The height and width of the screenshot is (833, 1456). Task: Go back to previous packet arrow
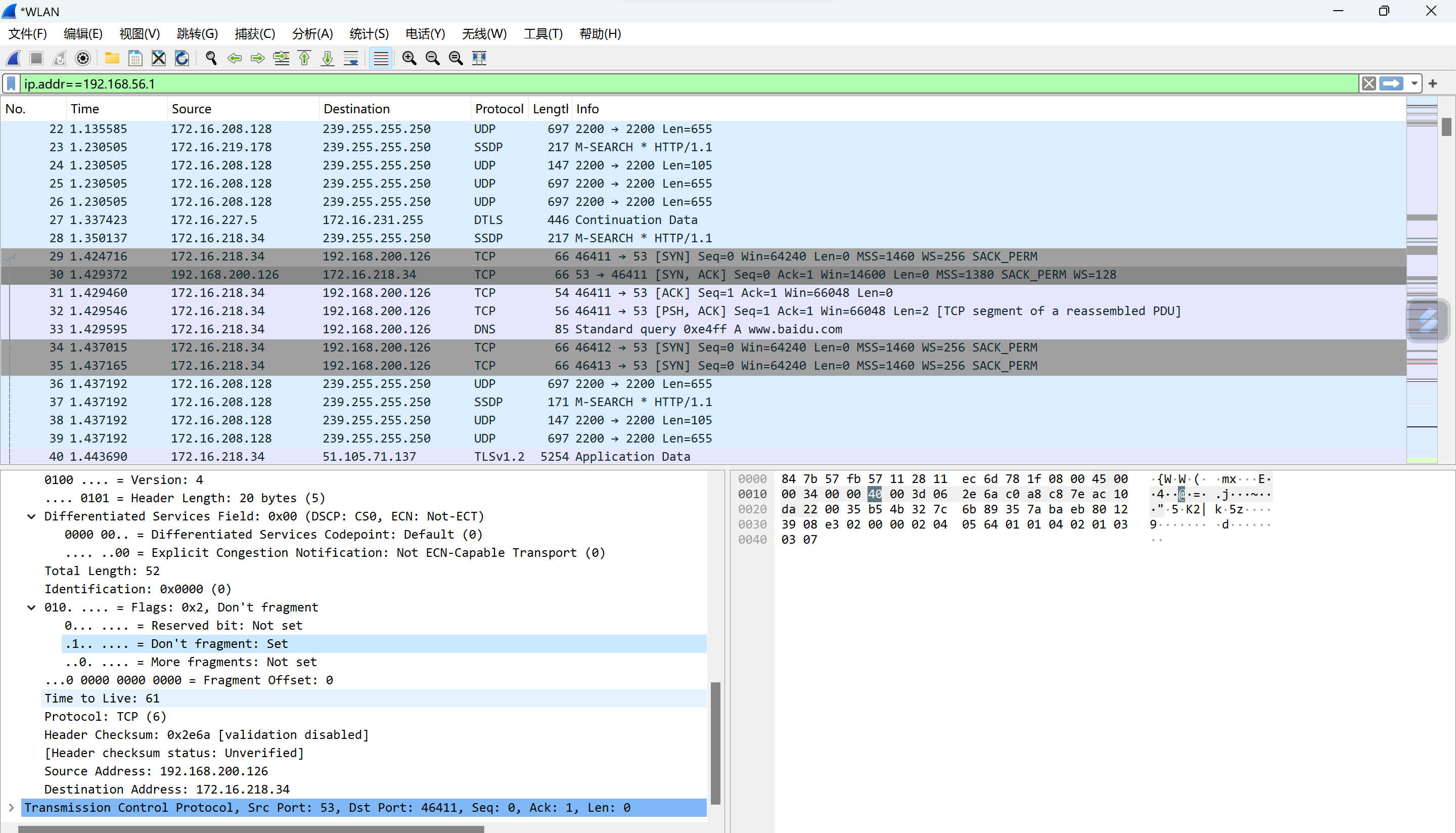pos(235,58)
